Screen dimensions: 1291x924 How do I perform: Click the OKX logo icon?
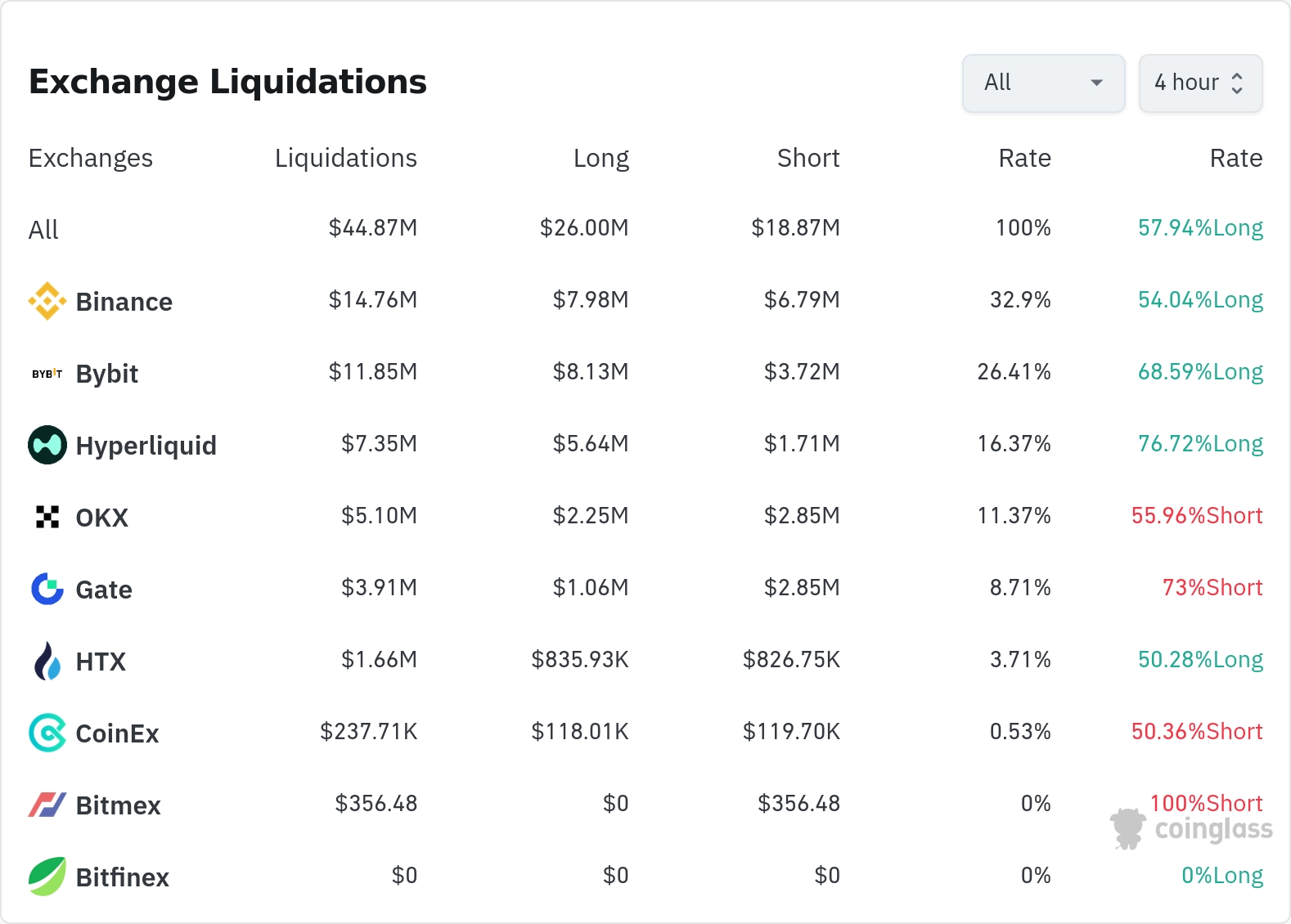[x=47, y=517]
